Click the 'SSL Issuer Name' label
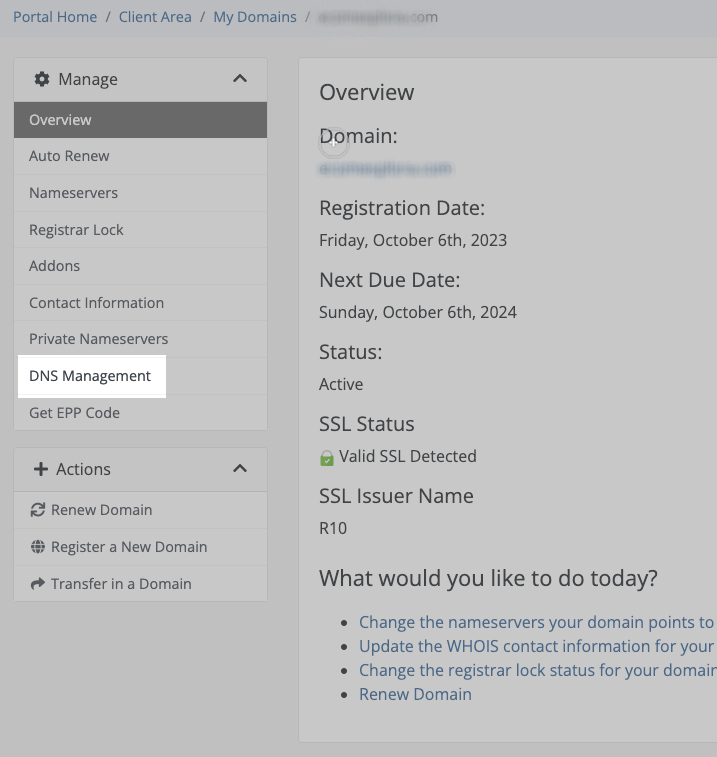Viewport: 717px width, 757px height. (x=396, y=496)
